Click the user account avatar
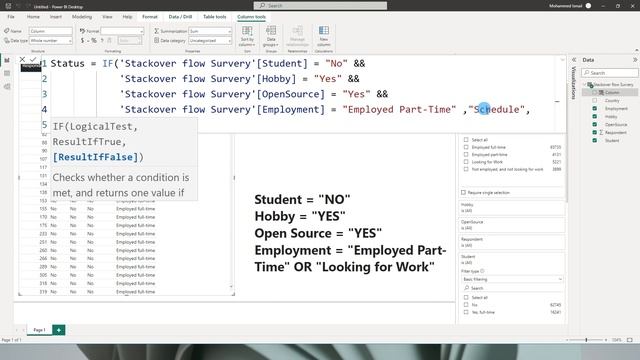The image size is (640, 360). pos(588,6)
